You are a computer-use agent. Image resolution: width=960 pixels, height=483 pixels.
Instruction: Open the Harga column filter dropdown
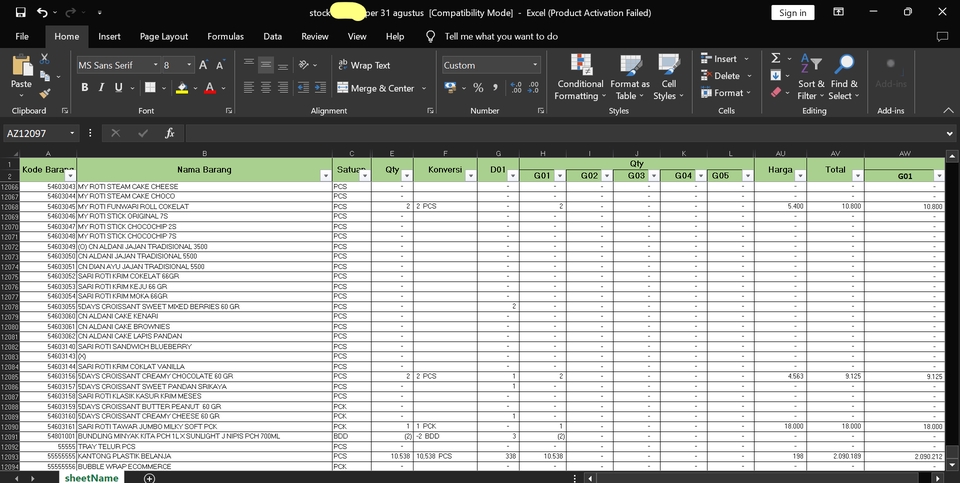point(799,176)
